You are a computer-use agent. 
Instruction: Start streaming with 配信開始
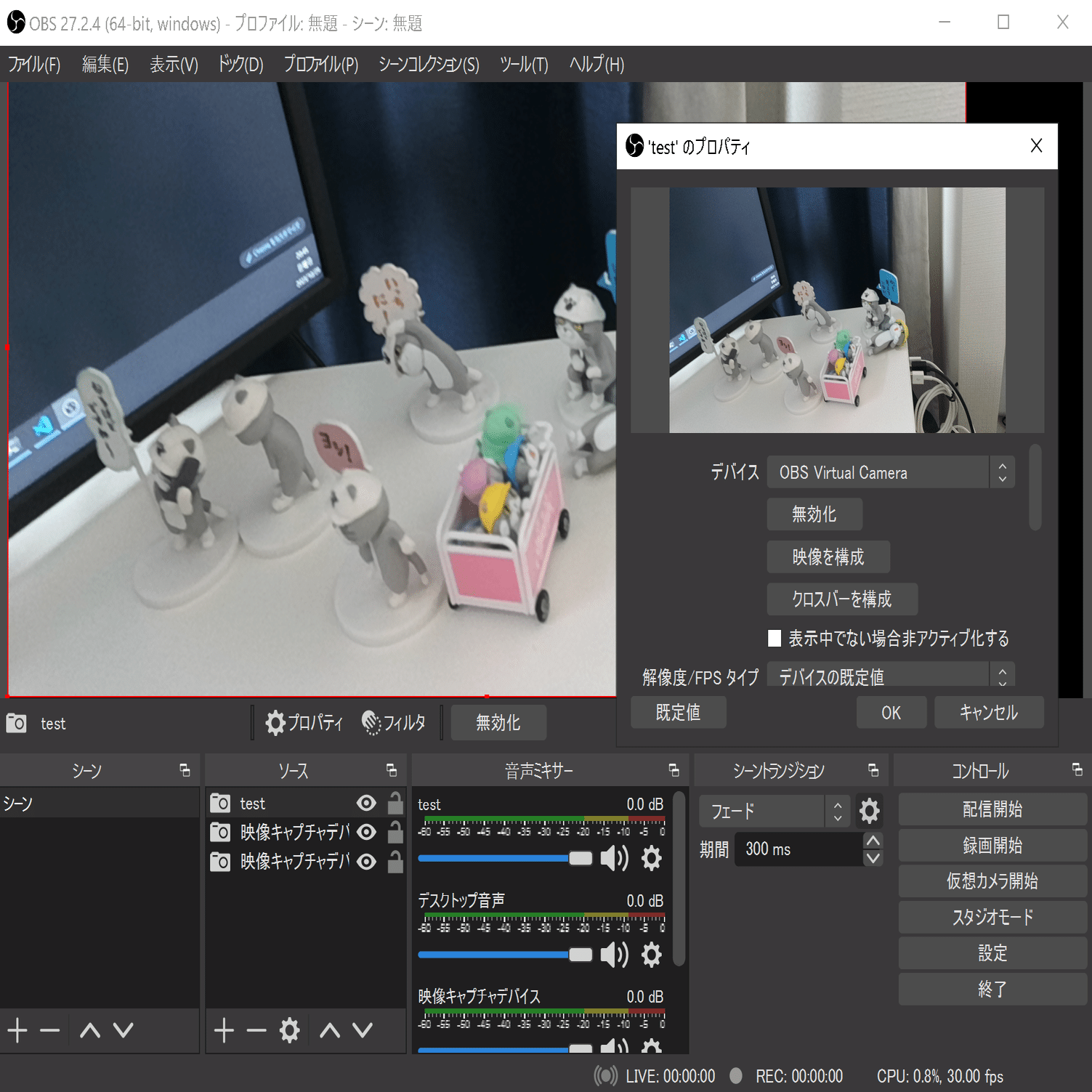[x=992, y=809]
